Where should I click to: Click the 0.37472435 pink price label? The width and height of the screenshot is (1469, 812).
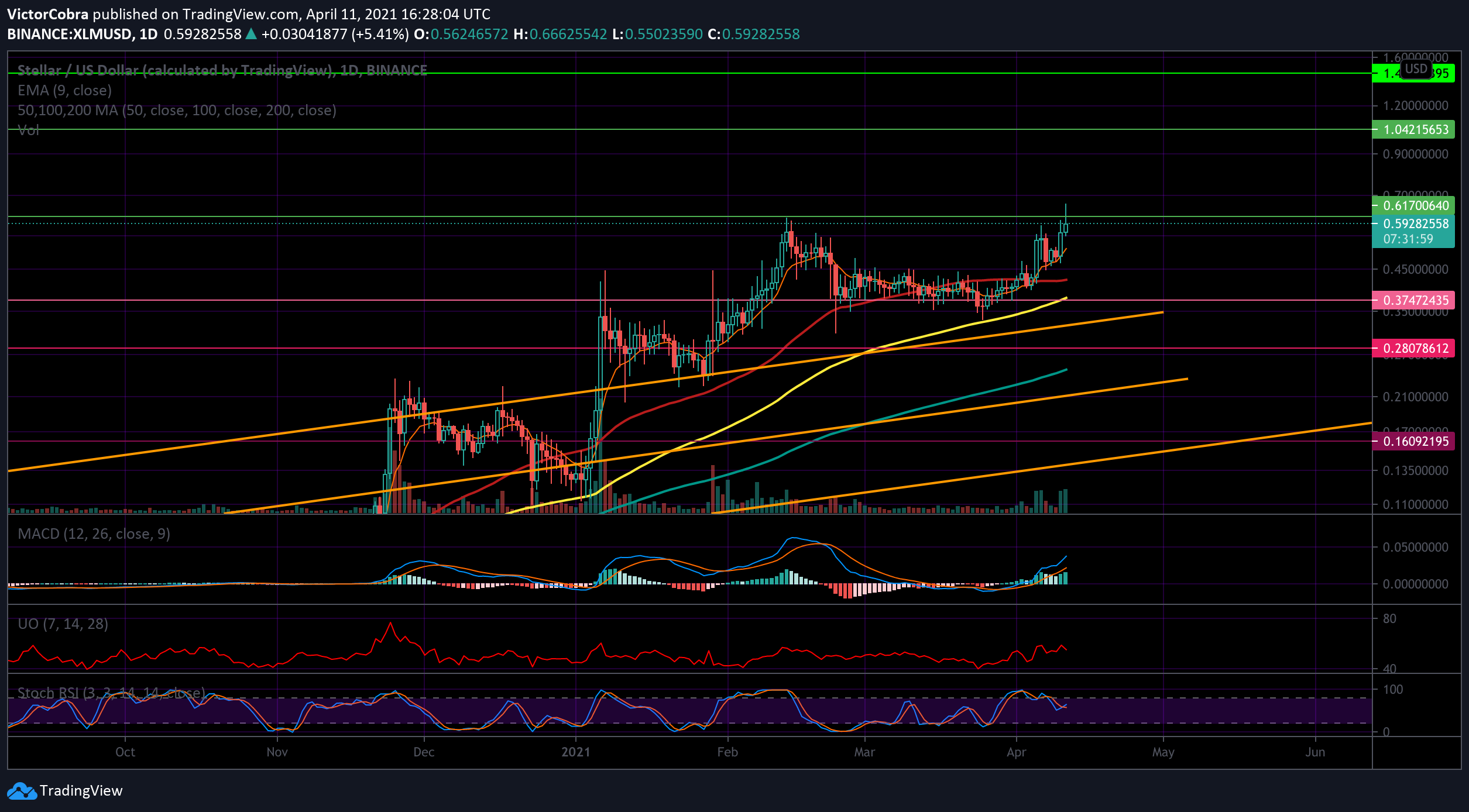coord(1413,300)
